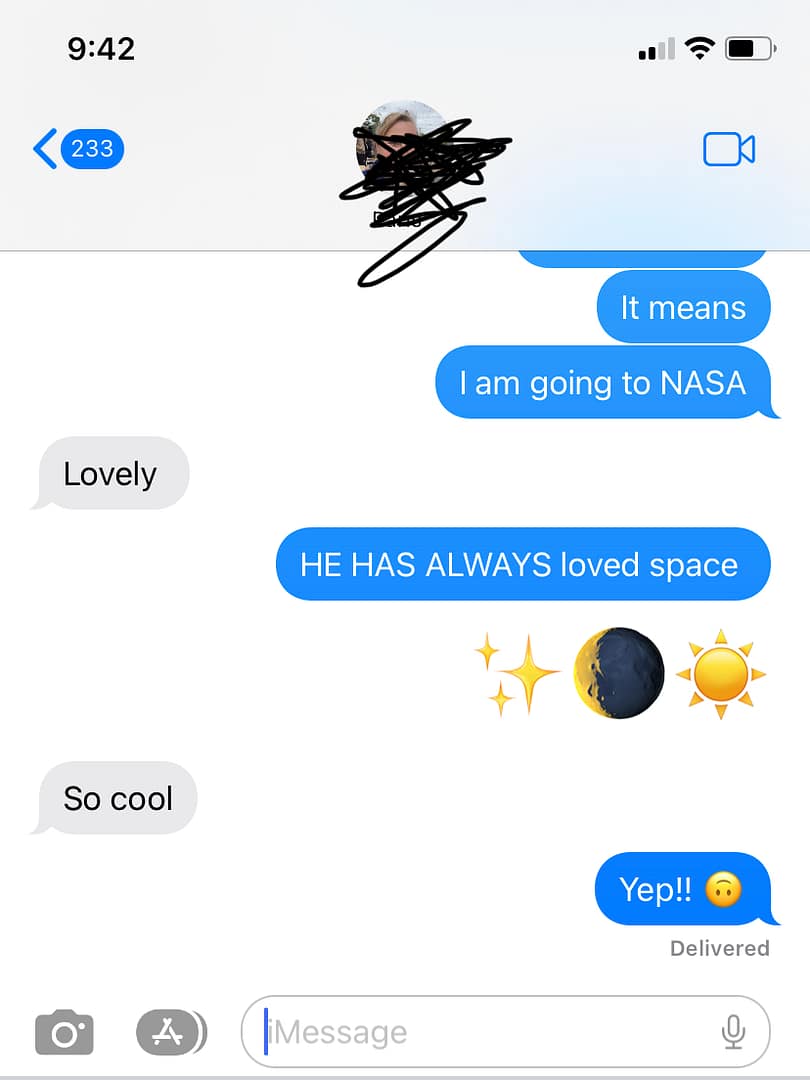Screen dimensions: 810x1080
Task: Tap the crescent moon emoji
Action: coord(619,673)
